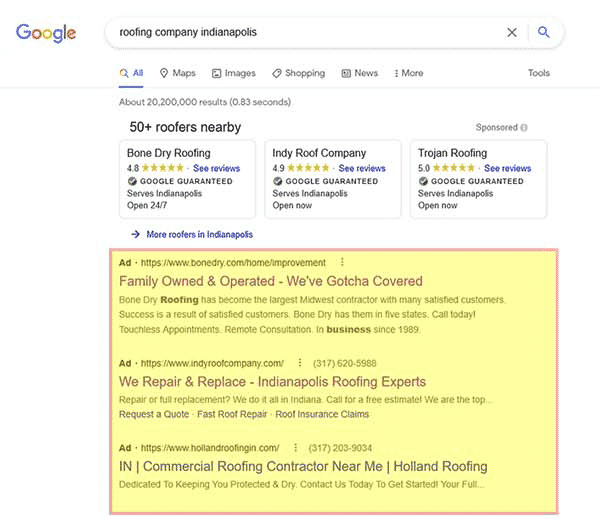Open the Maps tab
The width and height of the screenshot is (600, 524).
point(178,73)
